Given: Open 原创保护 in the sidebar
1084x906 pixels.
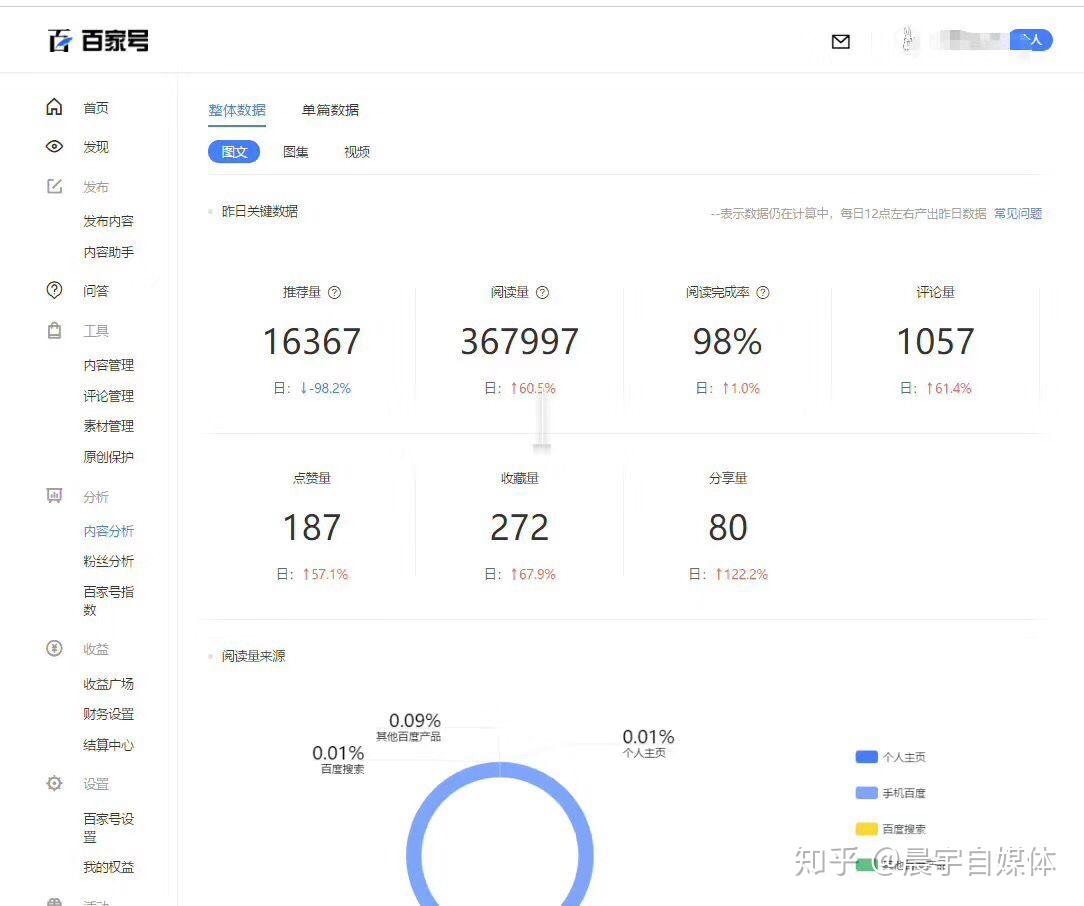Looking at the screenshot, I should tap(109, 457).
